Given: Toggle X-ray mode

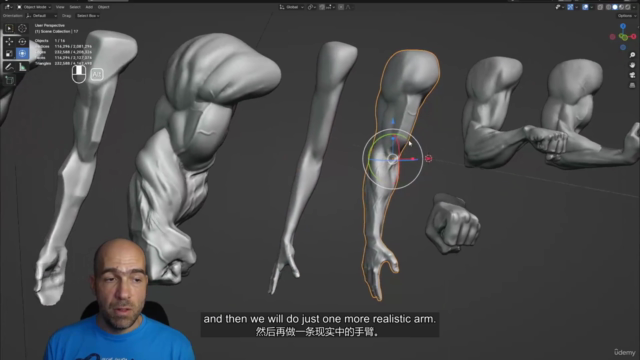Looking at the screenshot, I should (x=600, y=7).
